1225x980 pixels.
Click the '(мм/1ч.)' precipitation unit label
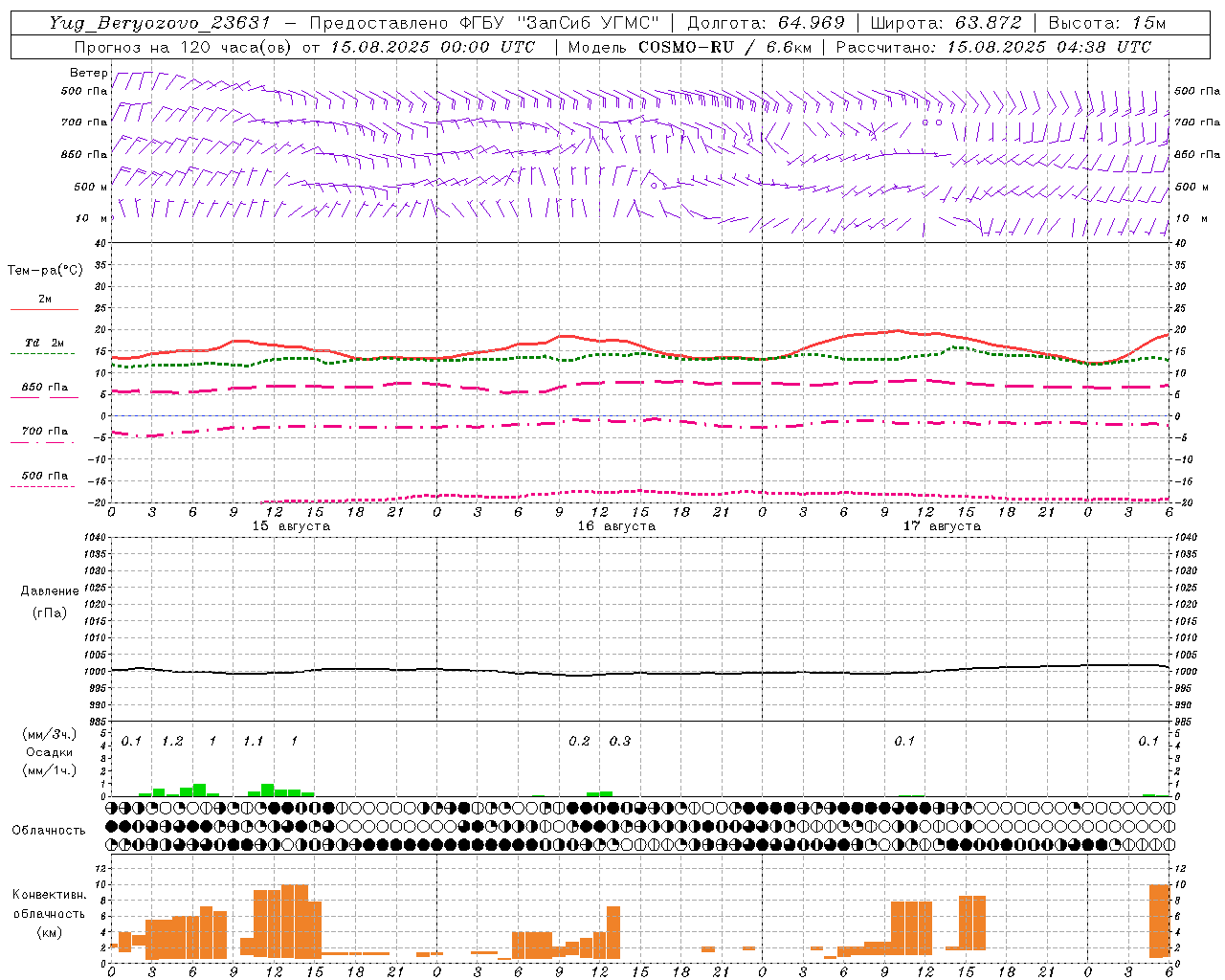pos(49,770)
